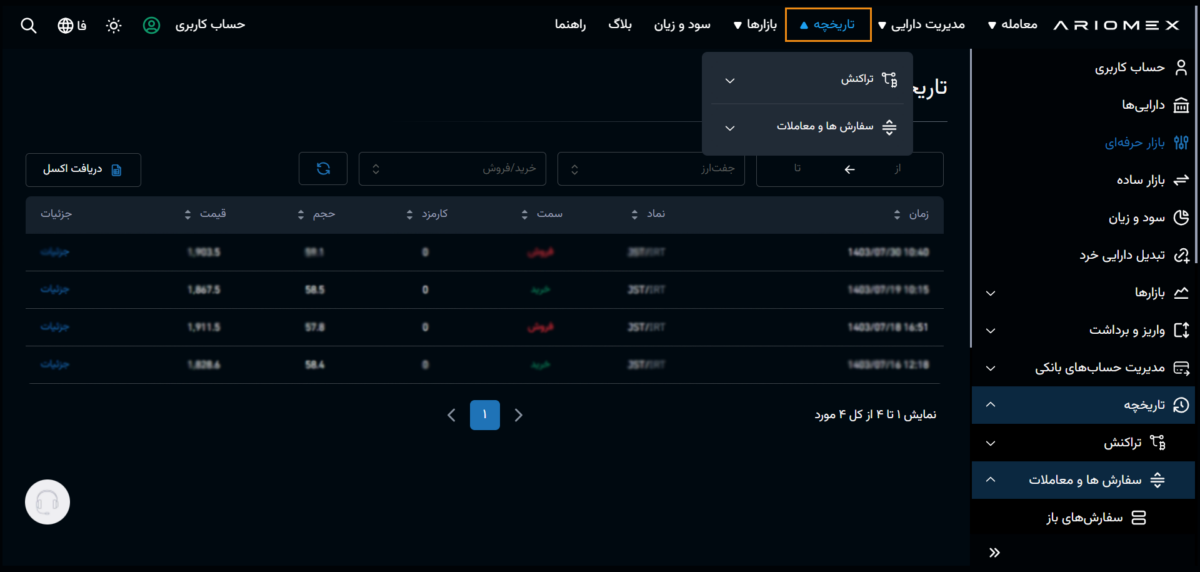Toggle light theme with sun icon
The height and width of the screenshot is (572, 1200).
tap(114, 25)
